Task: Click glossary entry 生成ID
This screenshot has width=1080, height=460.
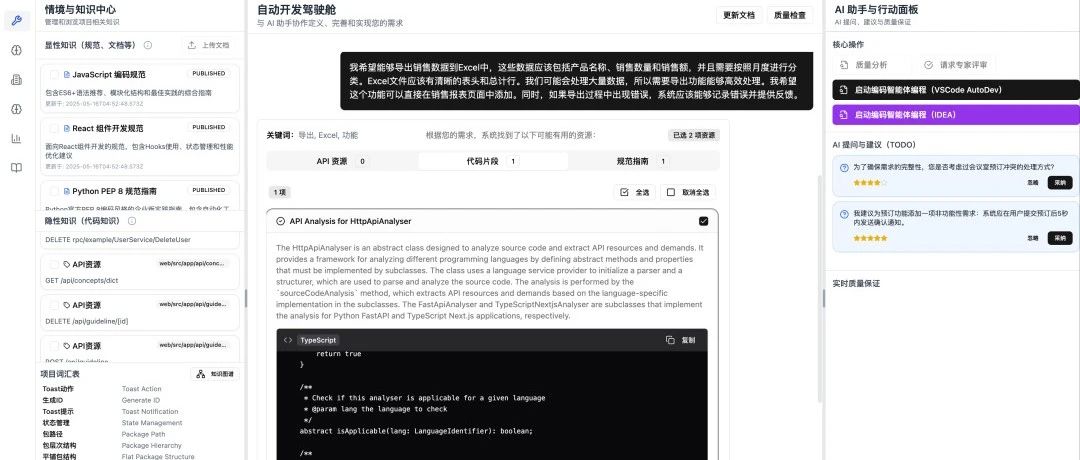Action: pos(52,400)
